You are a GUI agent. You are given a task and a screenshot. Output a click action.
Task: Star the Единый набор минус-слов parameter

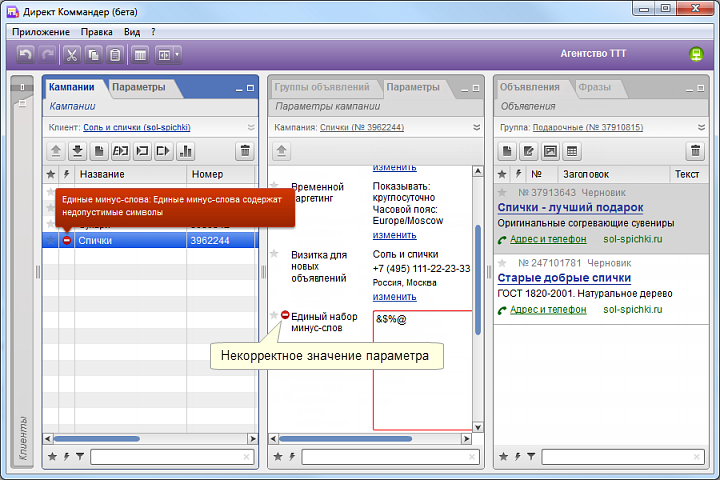coord(274,315)
